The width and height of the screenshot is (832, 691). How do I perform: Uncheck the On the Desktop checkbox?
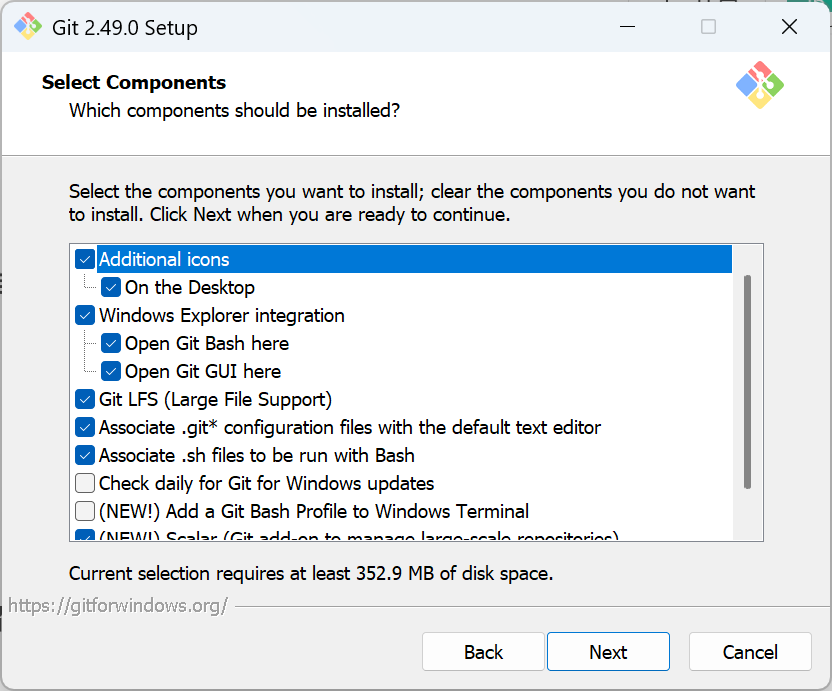(x=110, y=288)
